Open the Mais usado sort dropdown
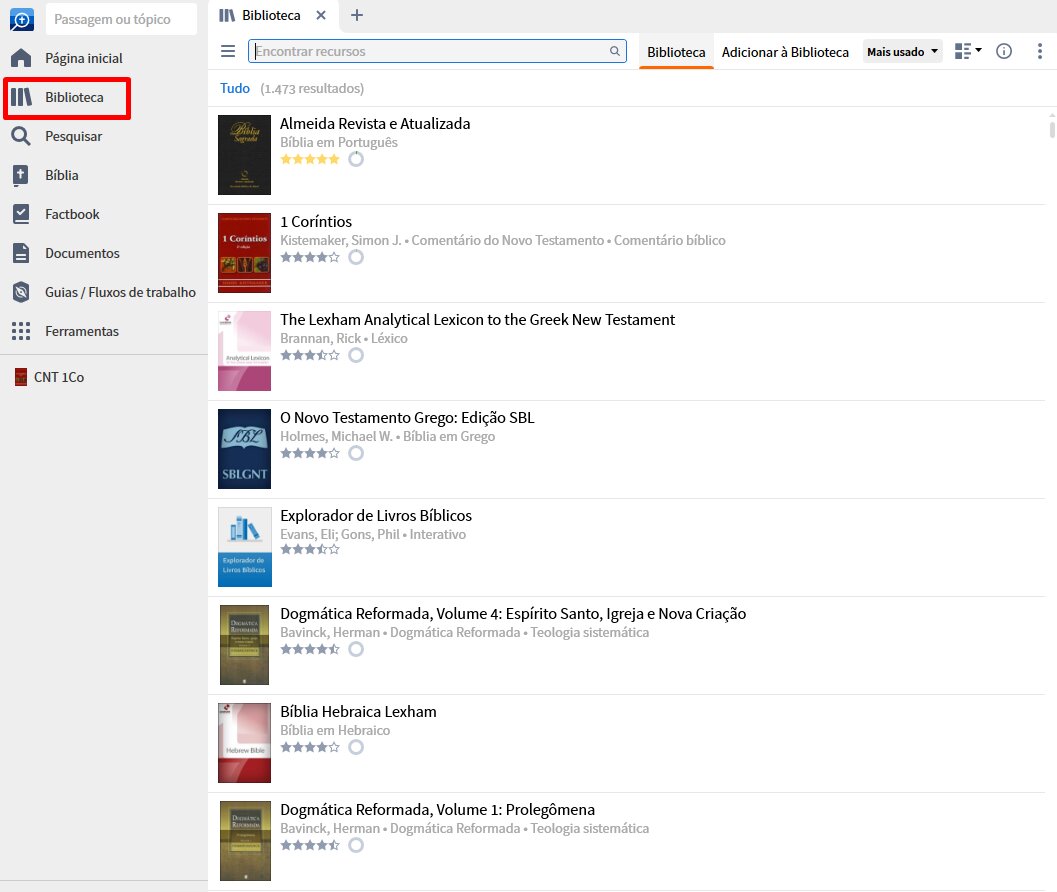The height and width of the screenshot is (892, 1057). (902, 52)
